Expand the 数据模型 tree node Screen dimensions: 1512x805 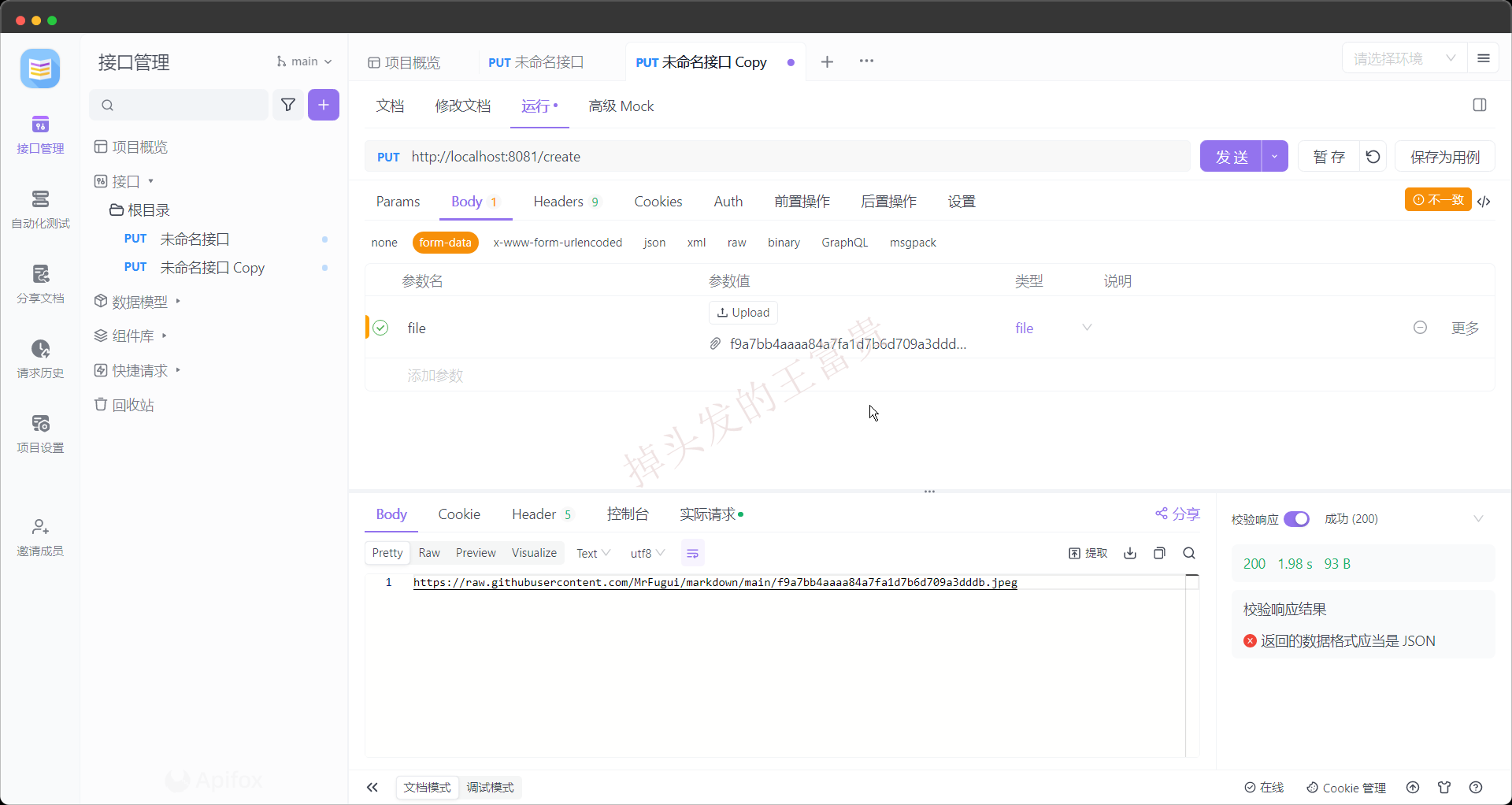point(178,302)
